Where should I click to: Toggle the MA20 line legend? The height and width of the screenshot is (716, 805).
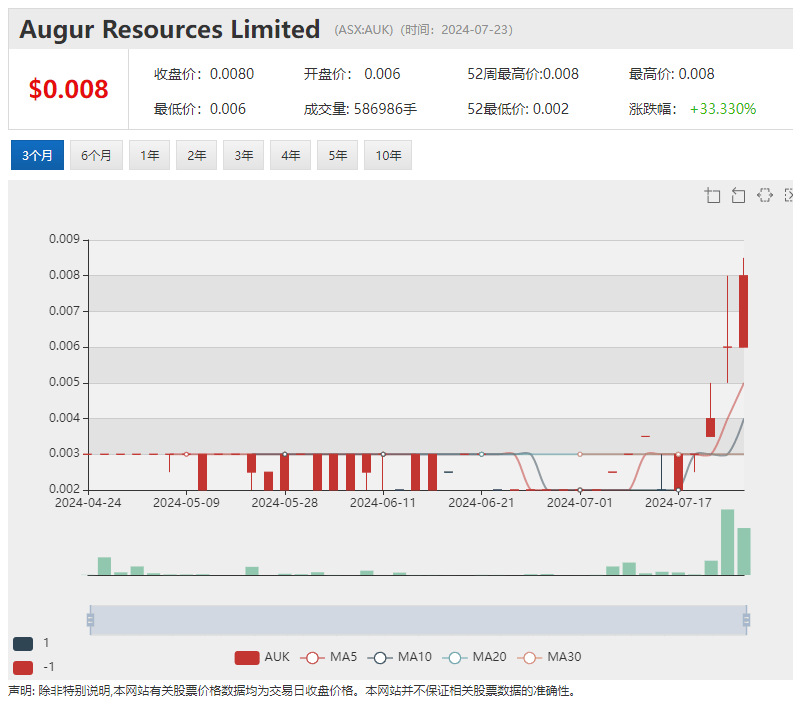click(x=474, y=657)
